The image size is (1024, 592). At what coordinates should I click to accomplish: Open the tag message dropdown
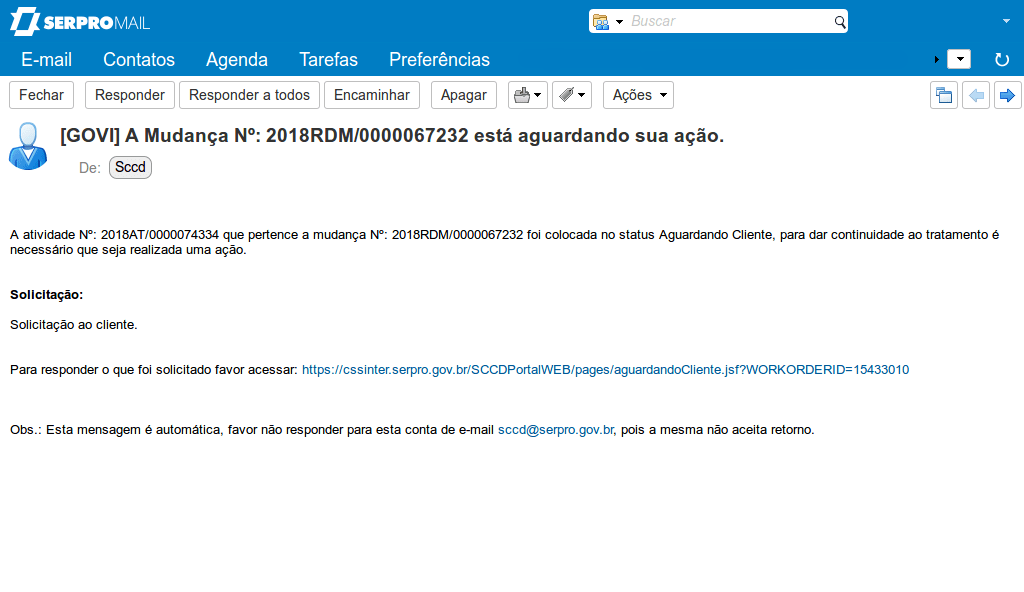(572, 95)
